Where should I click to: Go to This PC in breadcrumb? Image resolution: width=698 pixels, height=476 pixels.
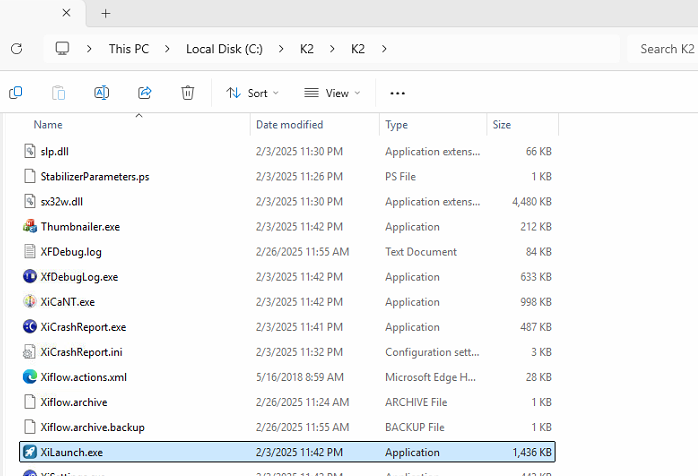pos(129,49)
